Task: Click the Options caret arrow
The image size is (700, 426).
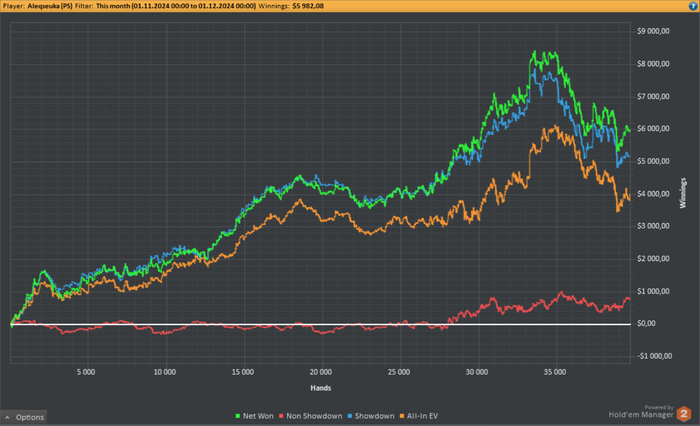Action: [x=7, y=417]
